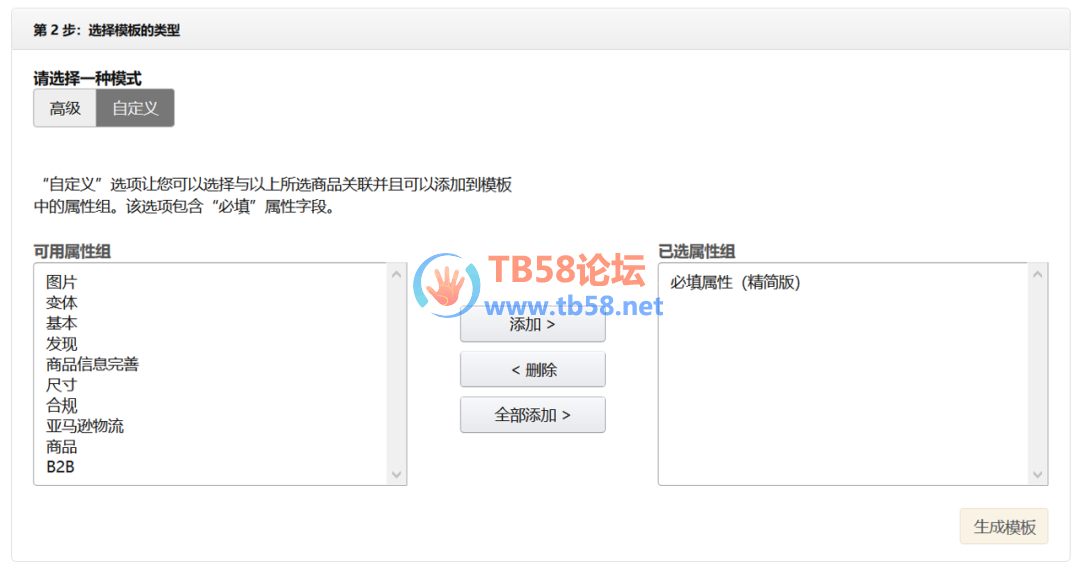The image size is (1080, 572).
Task: Select B2B attribute group item
Action: coord(60,467)
